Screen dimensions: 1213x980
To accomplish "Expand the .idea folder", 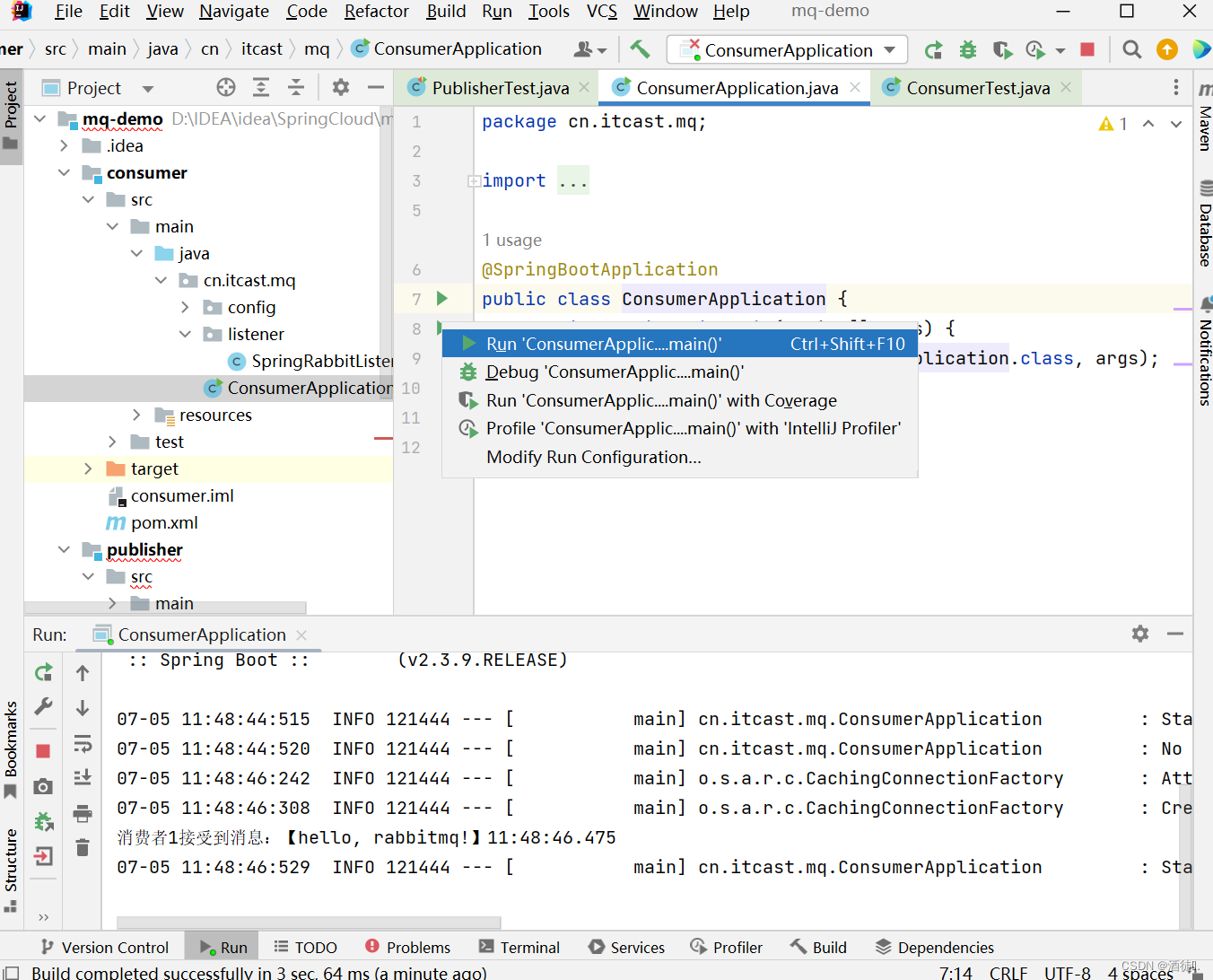I will click(x=64, y=145).
